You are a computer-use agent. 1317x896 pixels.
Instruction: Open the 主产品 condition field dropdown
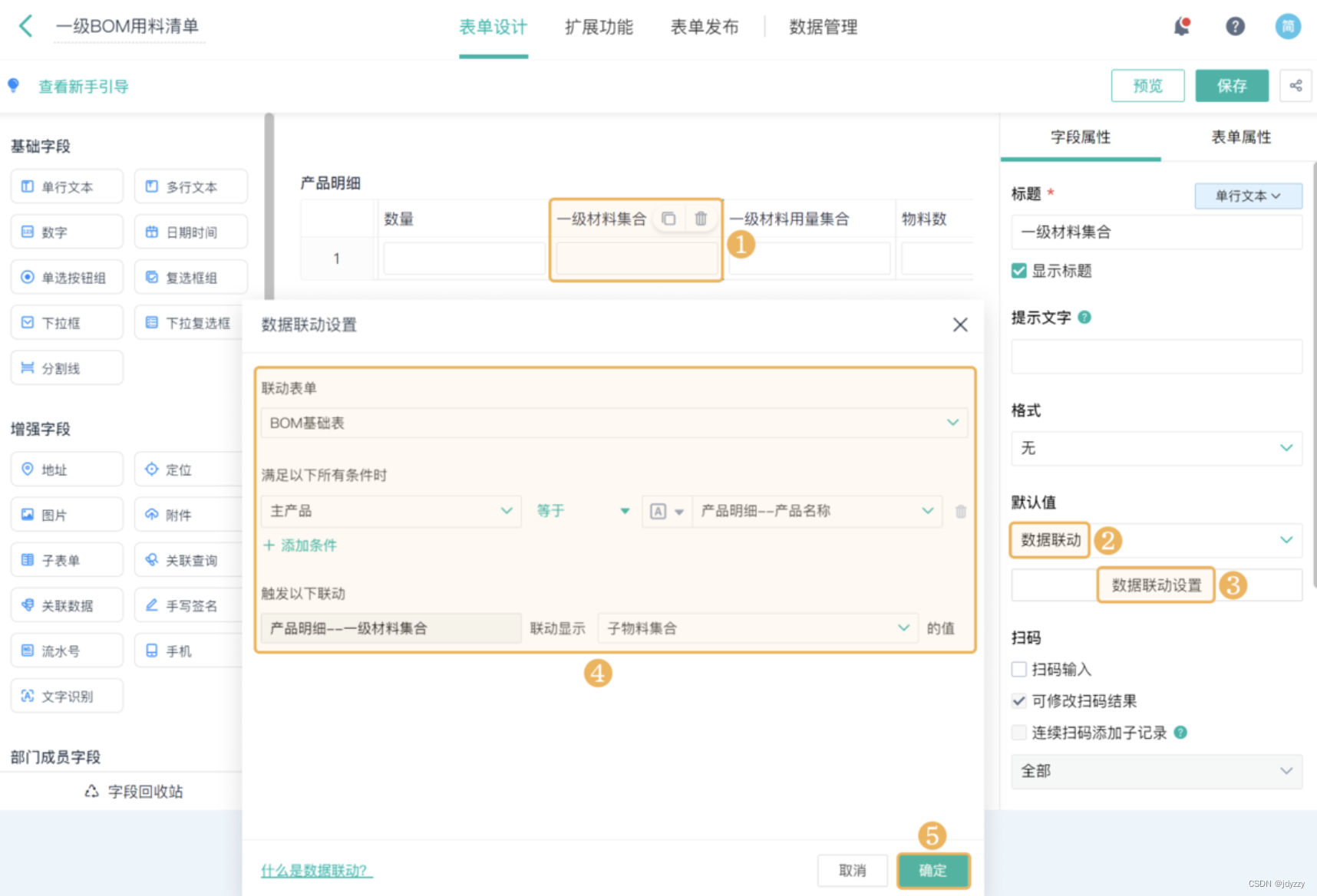[x=391, y=511]
